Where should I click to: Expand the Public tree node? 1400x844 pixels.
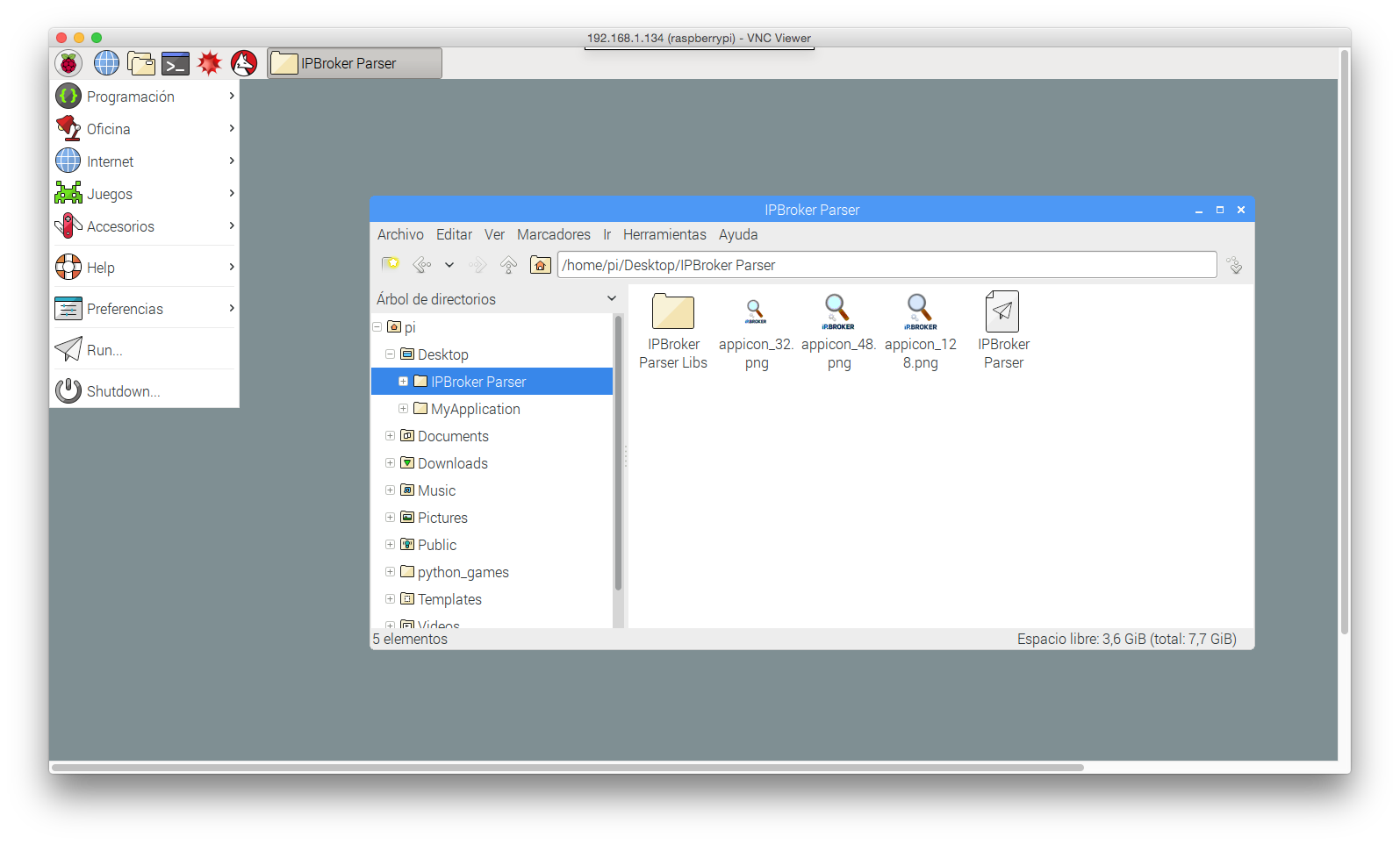[x=391, y=544]
